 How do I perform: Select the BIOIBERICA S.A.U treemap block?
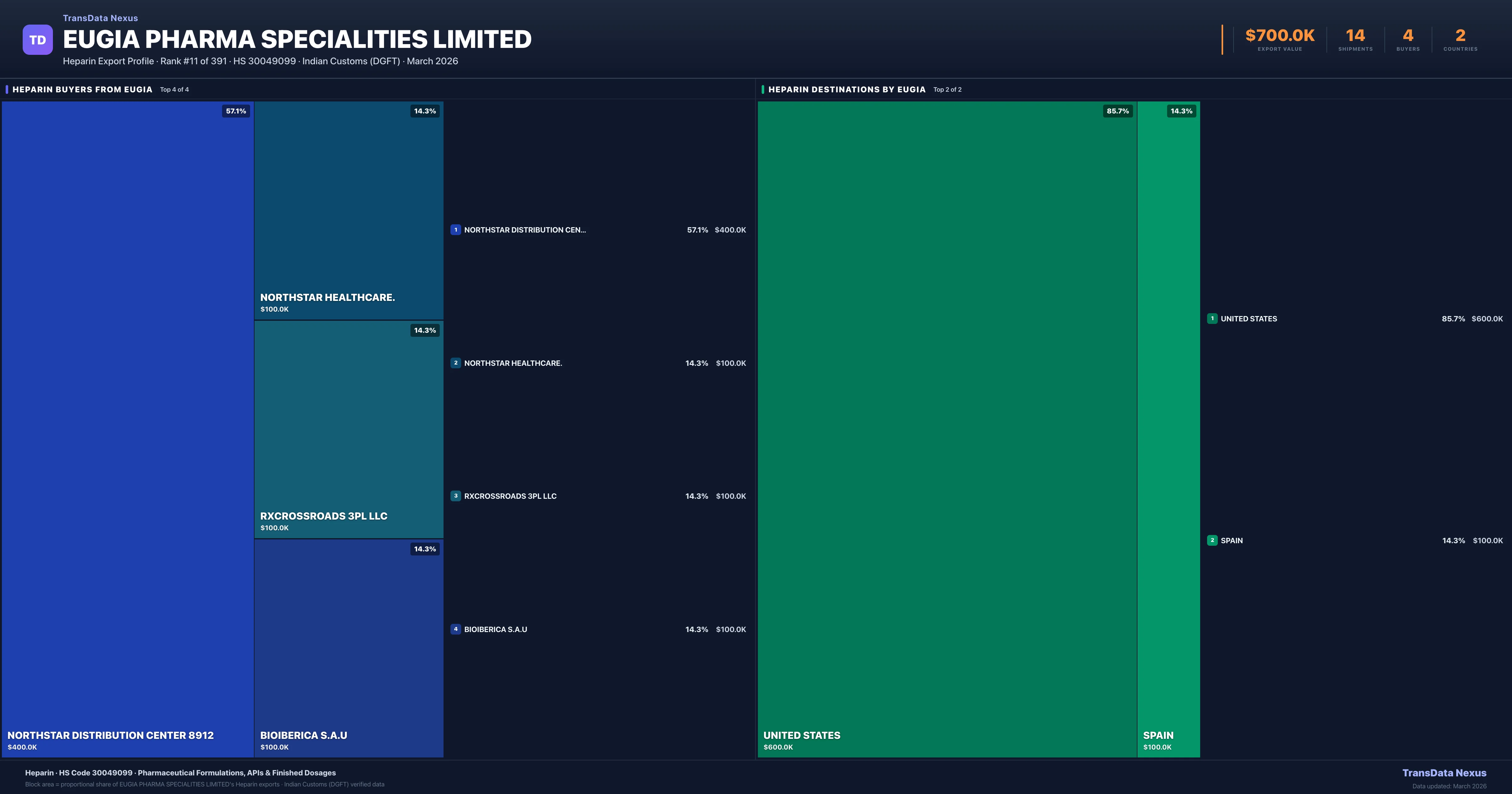tap(349, 646)
